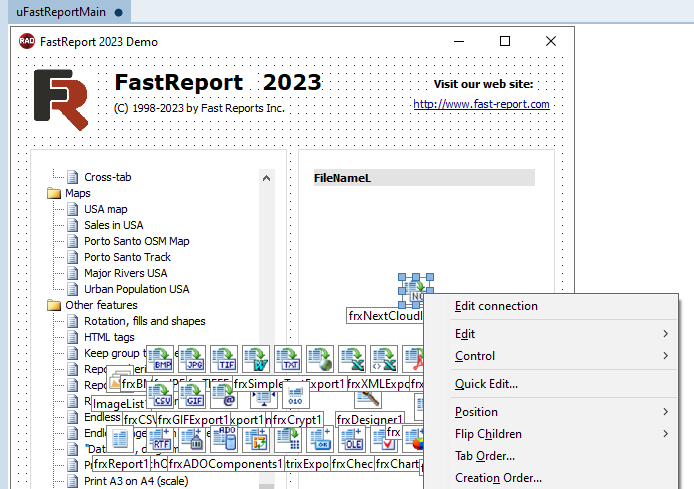Click the www.fast-report.com link
The height and width of the screenshot is (489, 694).
point(481,104)
